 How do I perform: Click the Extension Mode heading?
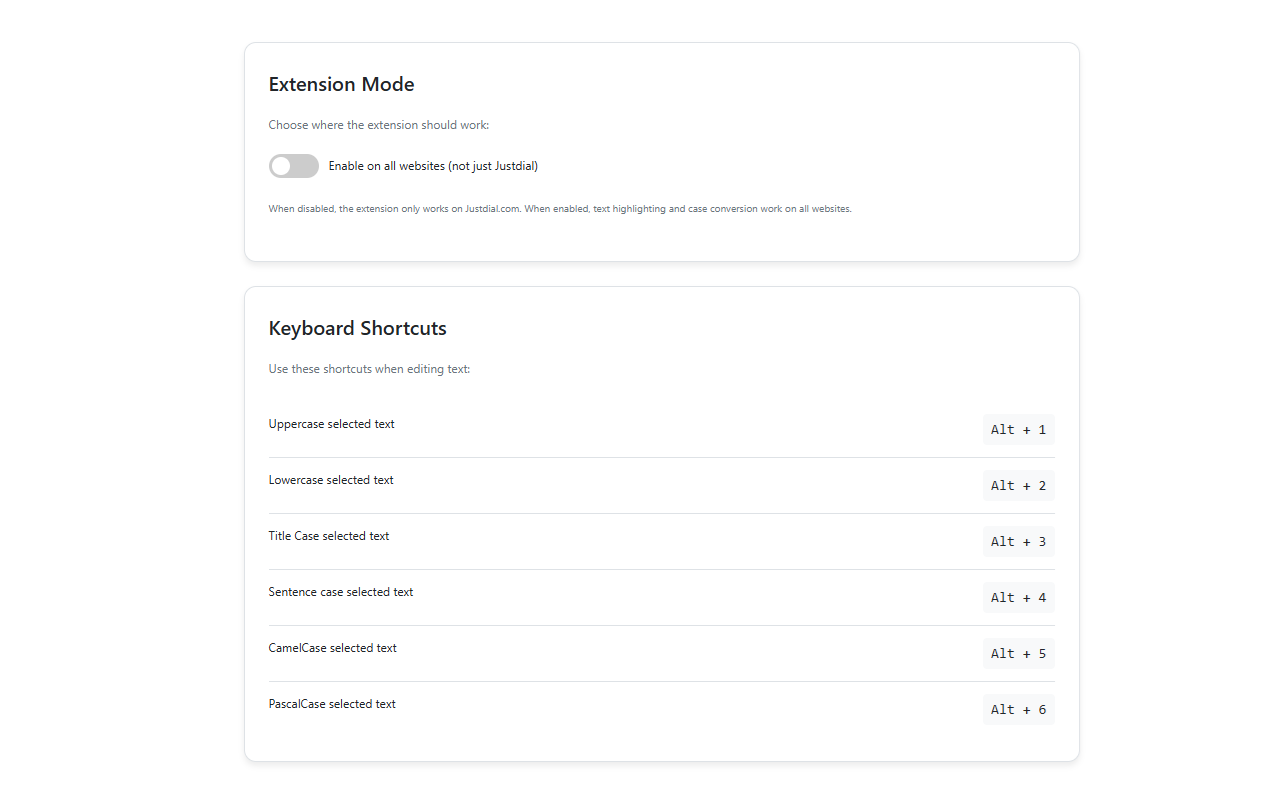(341, 85)
